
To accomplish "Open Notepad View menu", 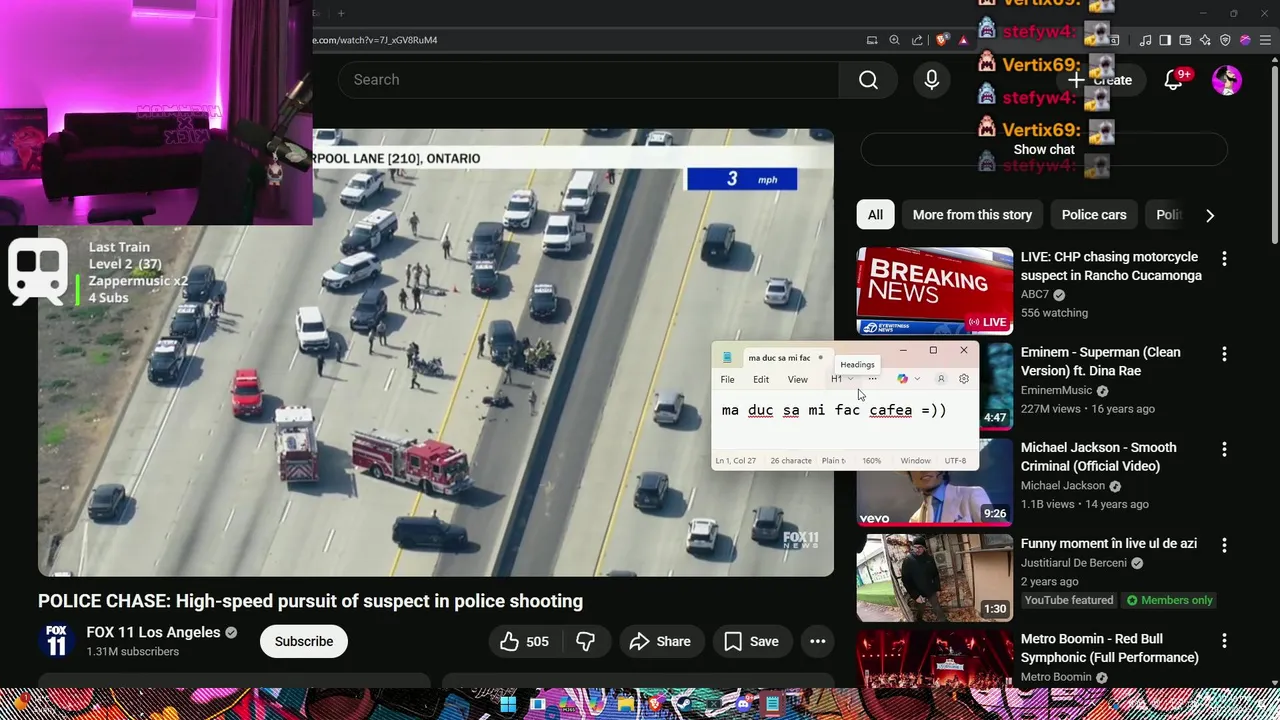I will click(797, 379).
